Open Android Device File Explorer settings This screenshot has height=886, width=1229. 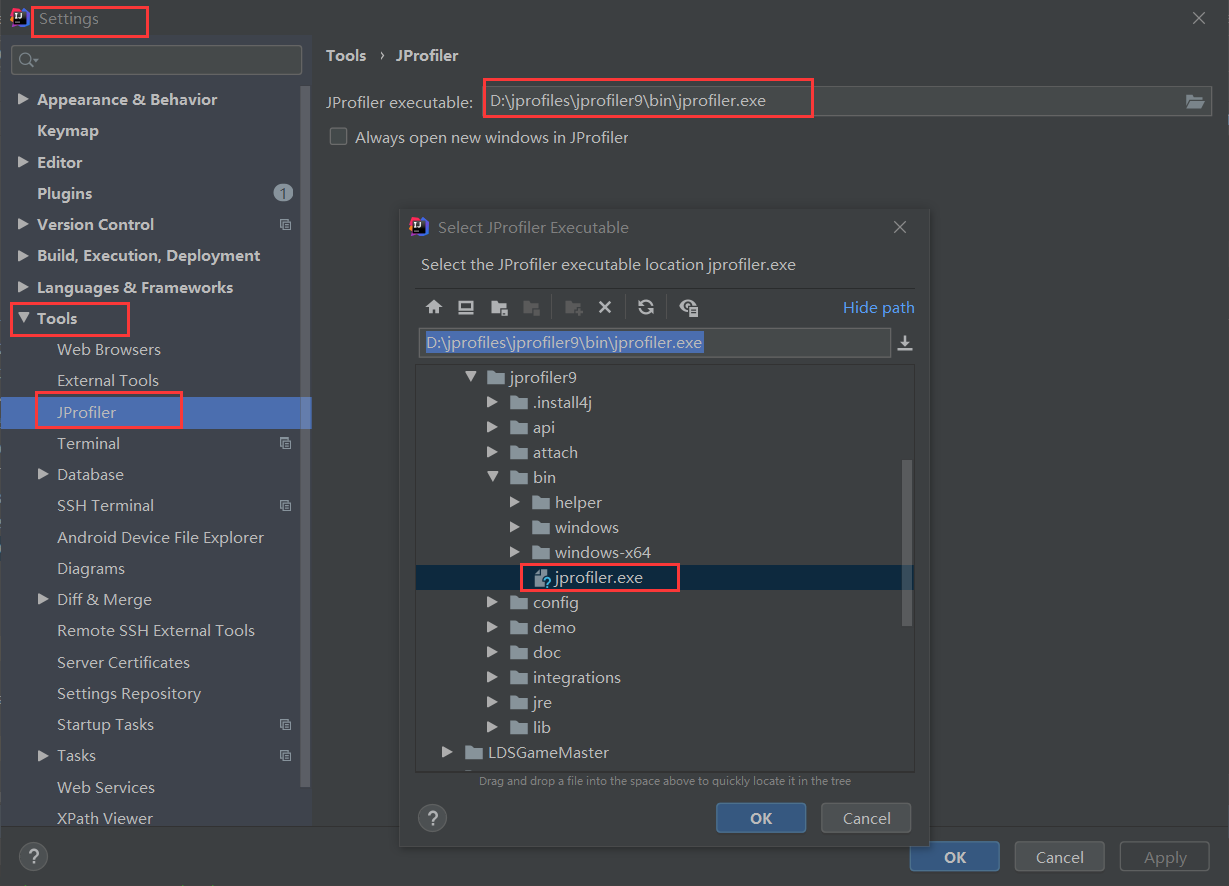click(161, 537)
